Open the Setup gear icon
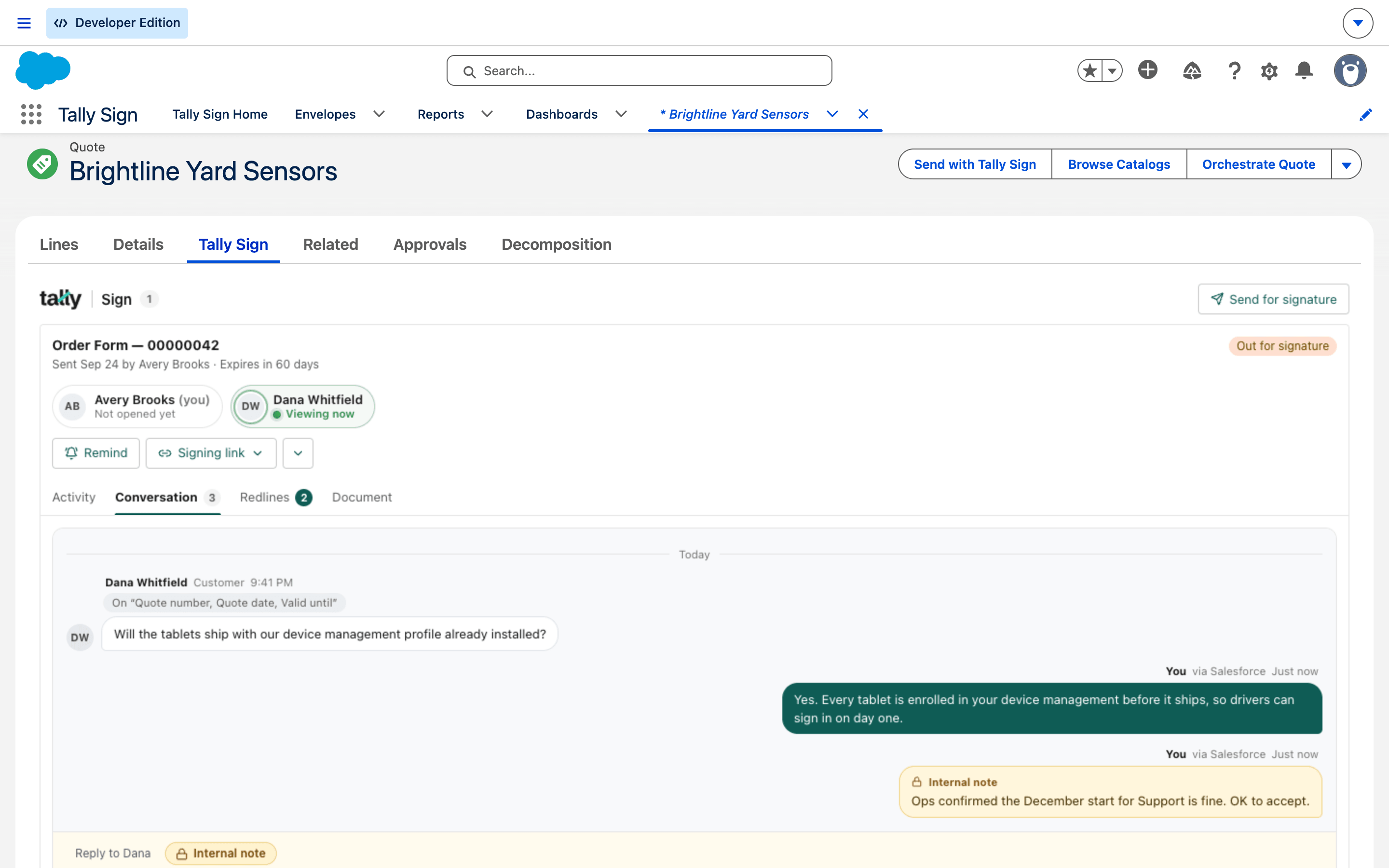 pyautogui.click(x=1269, y=70)
